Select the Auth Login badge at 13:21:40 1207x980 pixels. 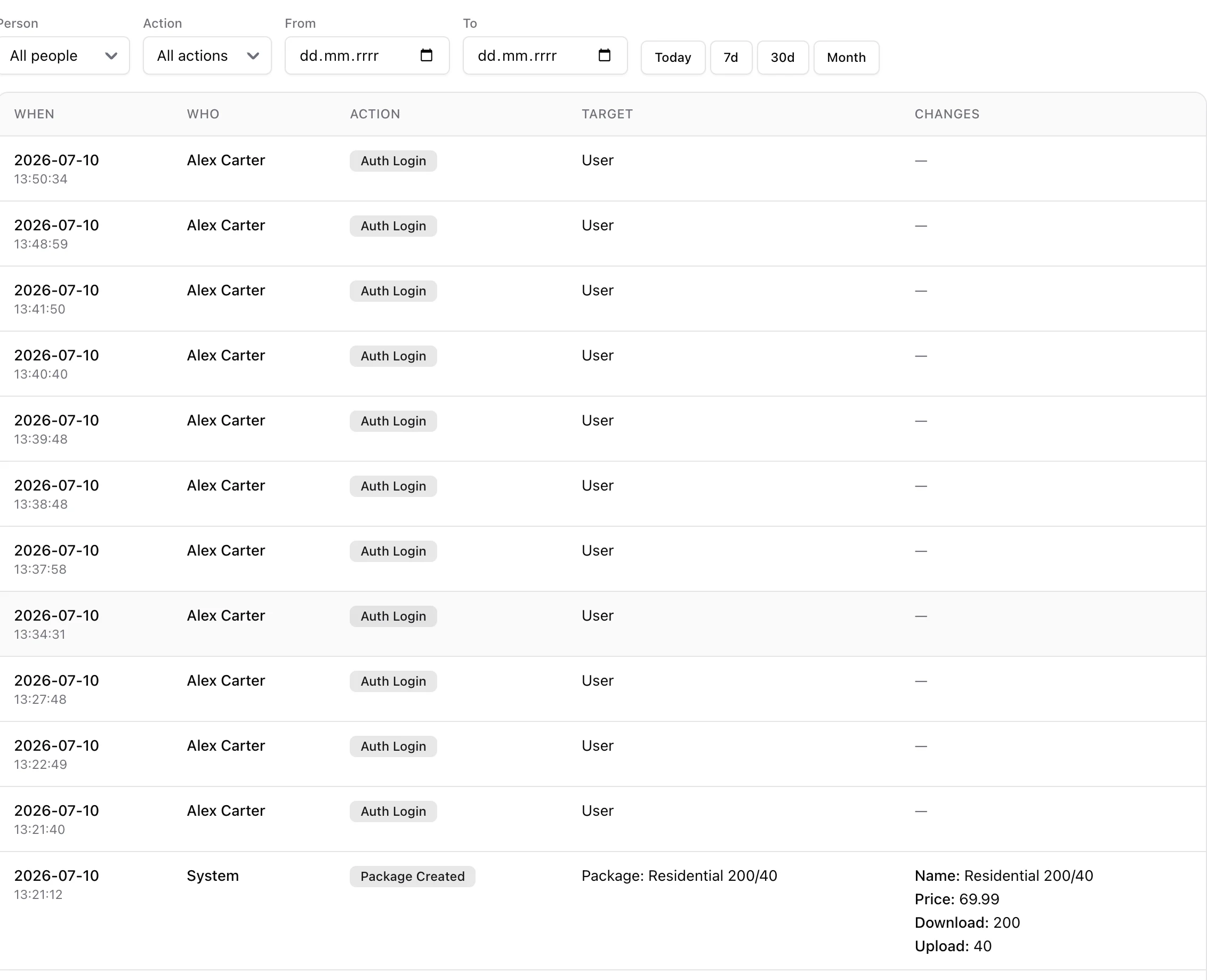(393, 811)
